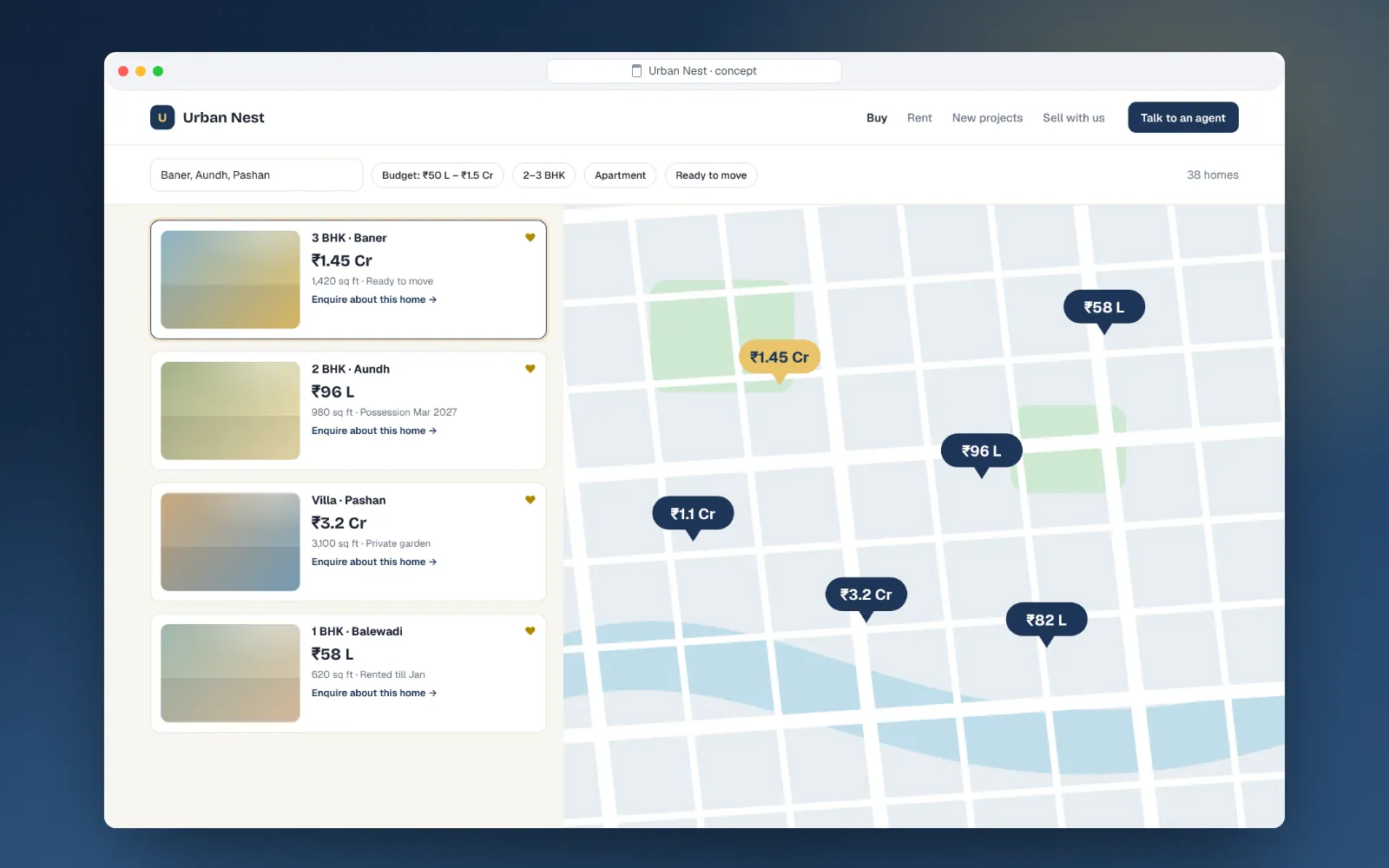The width and height of the screenshot is (1389, 868).
Task: Go to New projects in navigation
Action: pyautogui.click(x=987, y=118)
